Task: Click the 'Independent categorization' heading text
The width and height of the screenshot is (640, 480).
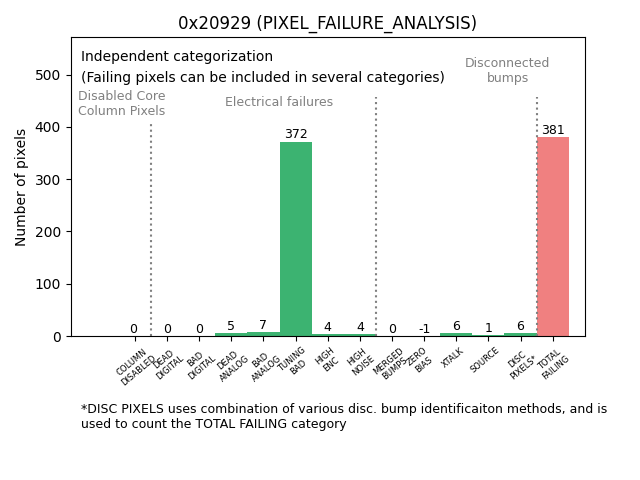Action: click(x=177, y=57)
